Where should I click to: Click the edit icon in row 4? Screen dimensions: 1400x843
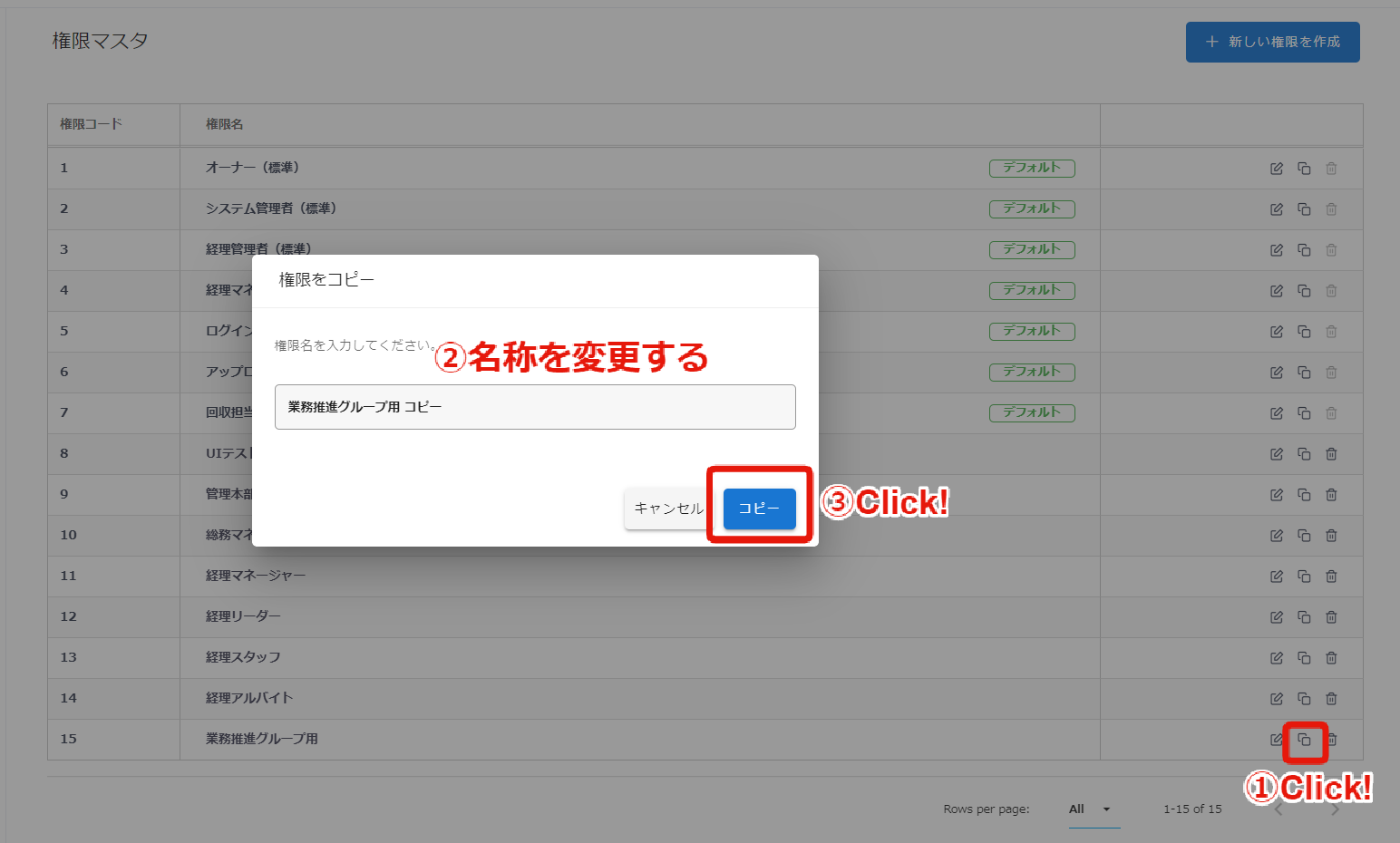[x=1277, y=291]
